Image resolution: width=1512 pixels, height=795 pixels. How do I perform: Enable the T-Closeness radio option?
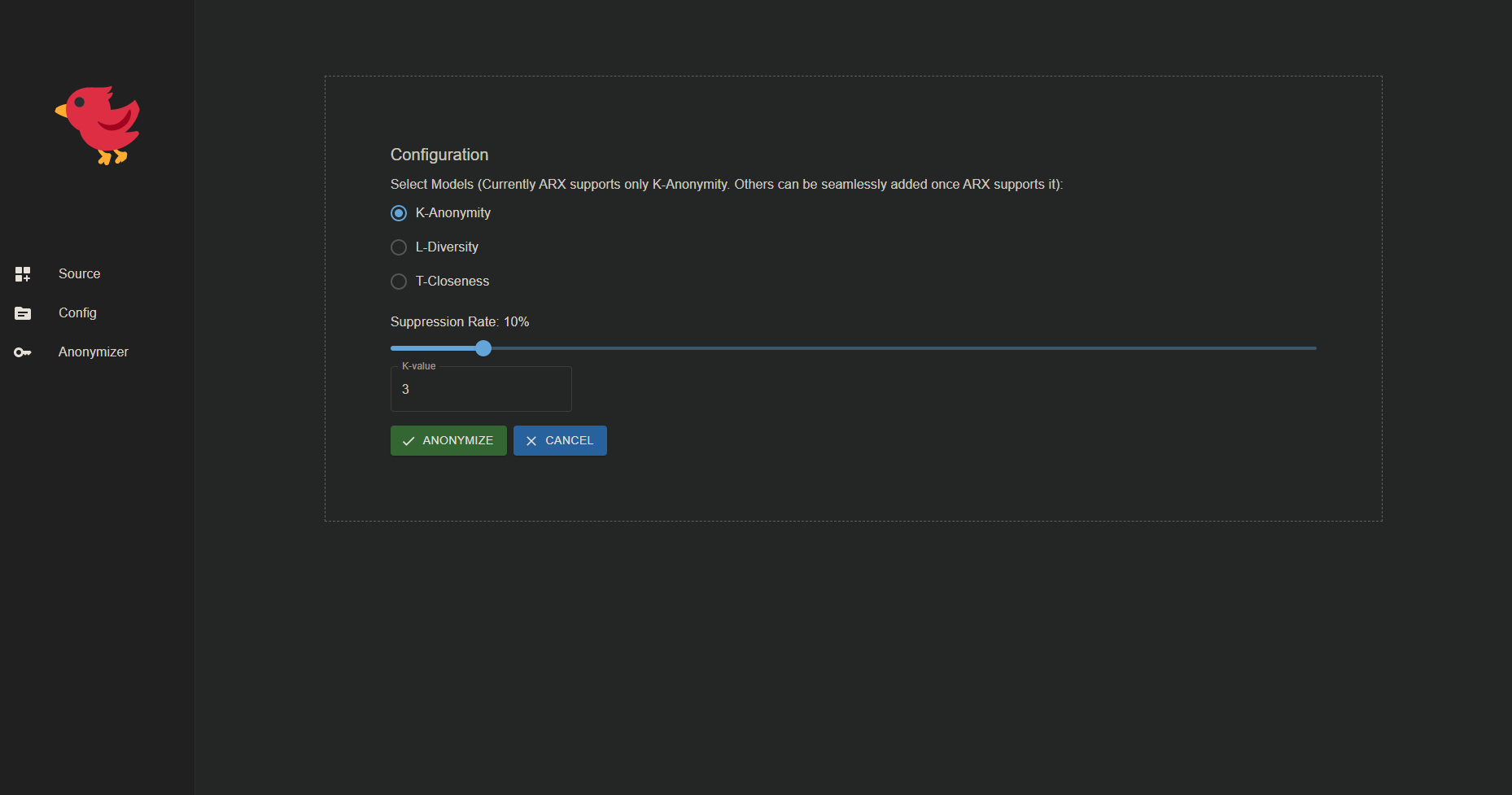tap(399, 282)
